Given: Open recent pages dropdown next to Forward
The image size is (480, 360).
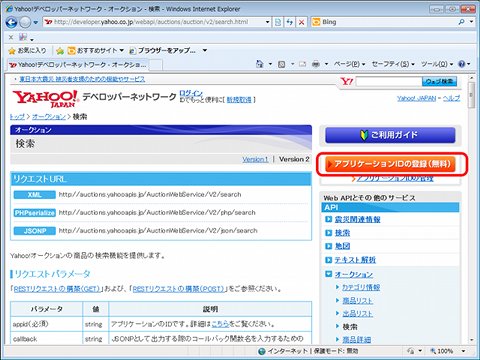Looking at the screenshot, I should click(36, 23).
